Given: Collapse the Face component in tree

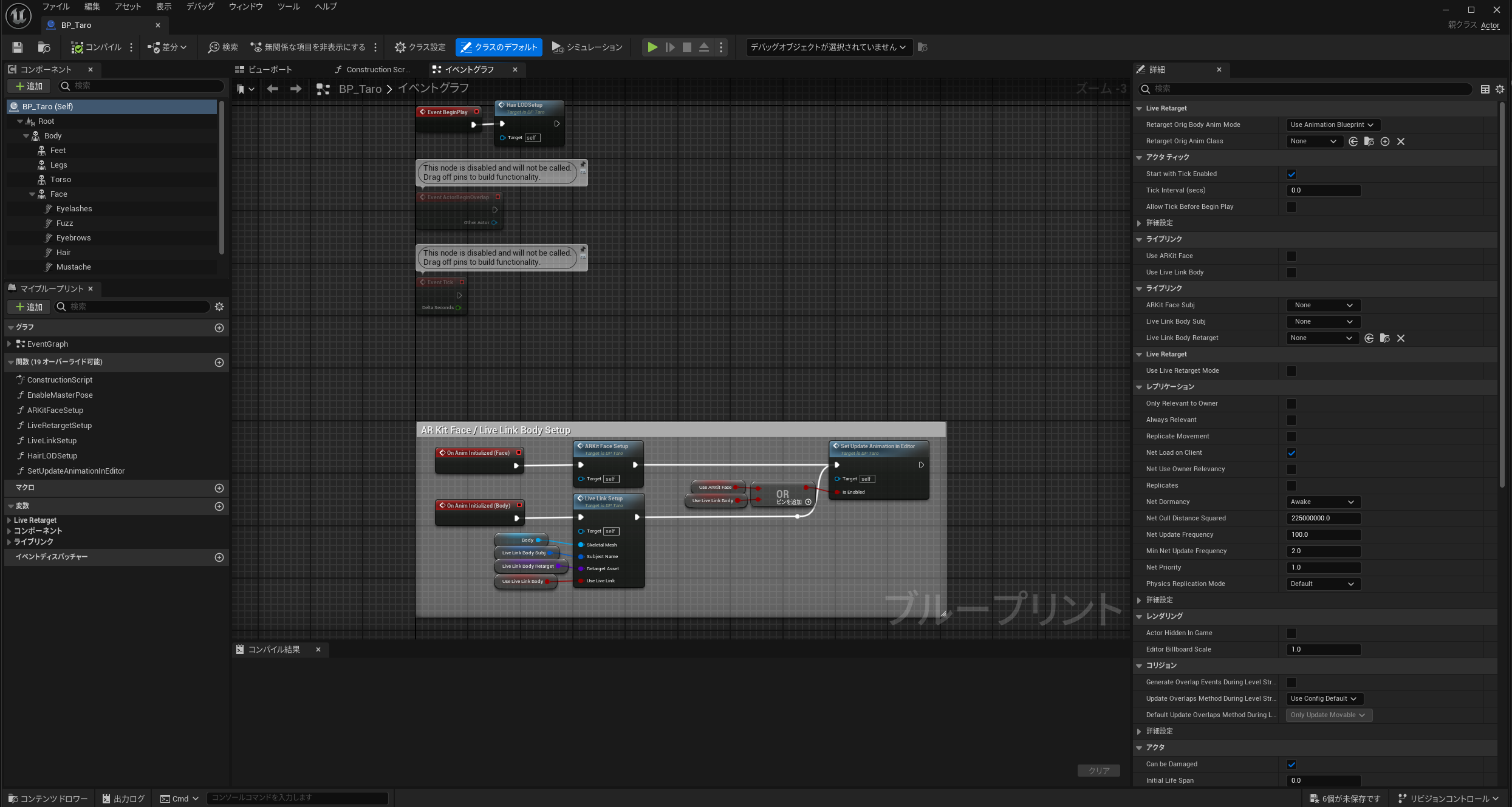Looking at the screenshot, I should click(32, 194).
